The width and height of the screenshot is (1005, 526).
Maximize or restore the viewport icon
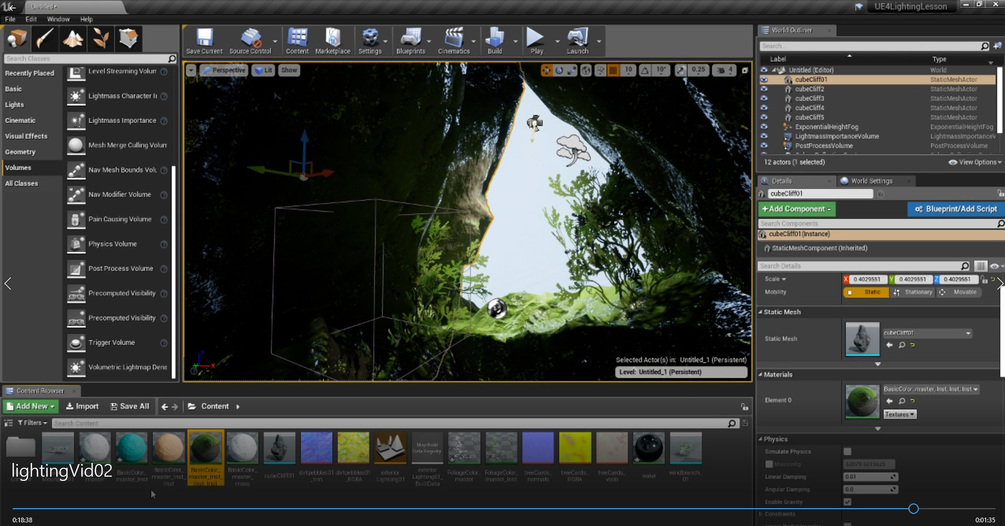745,70
